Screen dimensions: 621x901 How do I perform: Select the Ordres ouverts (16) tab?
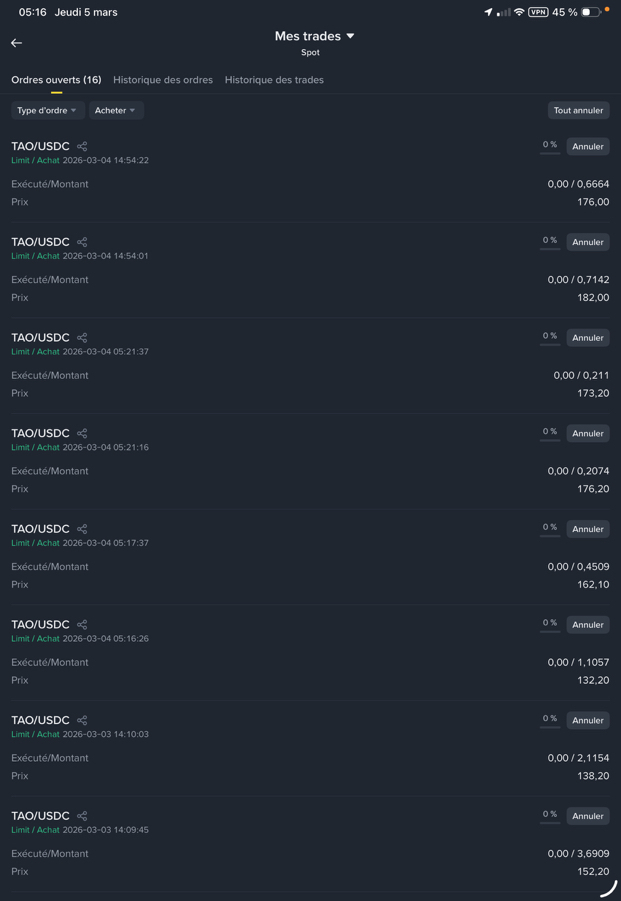[56, 80]
